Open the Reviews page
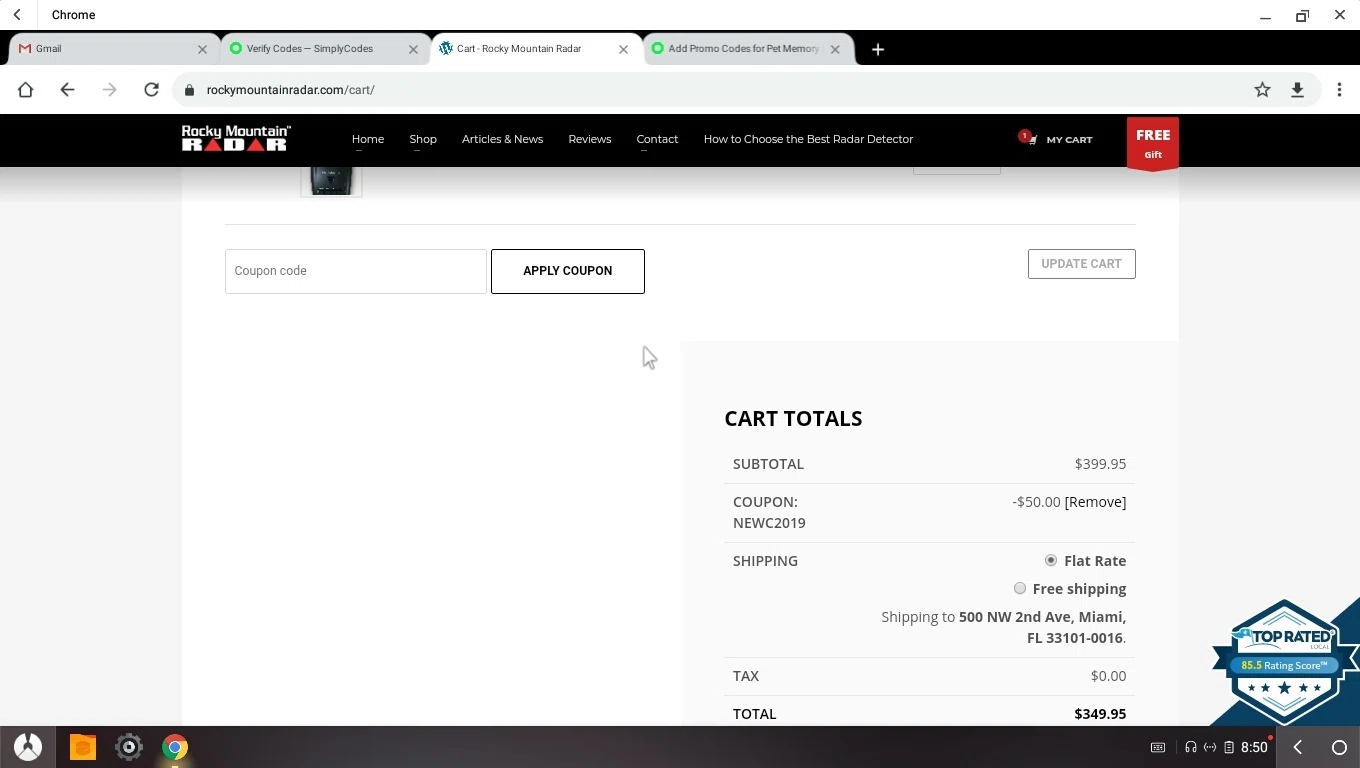 tap(590, 139)
